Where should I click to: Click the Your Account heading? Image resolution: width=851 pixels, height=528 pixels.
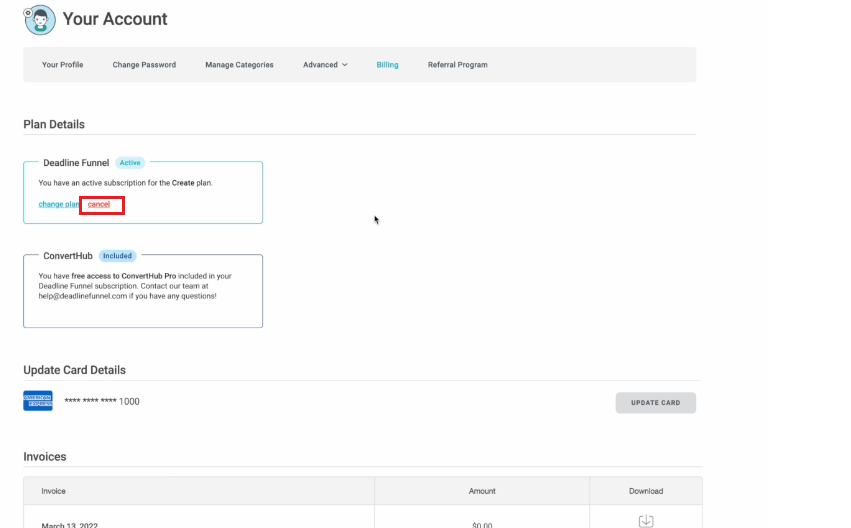[115, 19]
